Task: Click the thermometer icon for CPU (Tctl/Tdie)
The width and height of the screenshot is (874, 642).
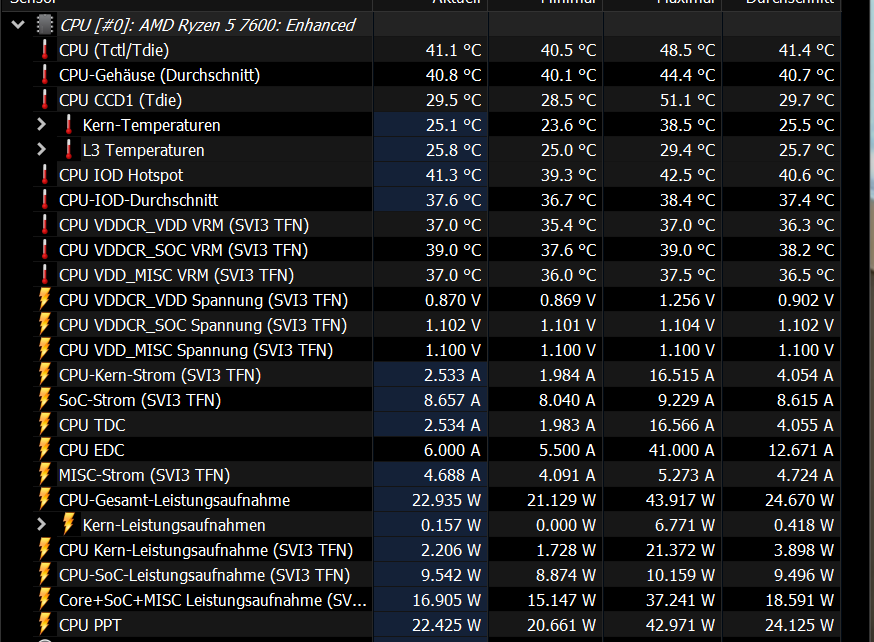Action: (x=45, y=50)
